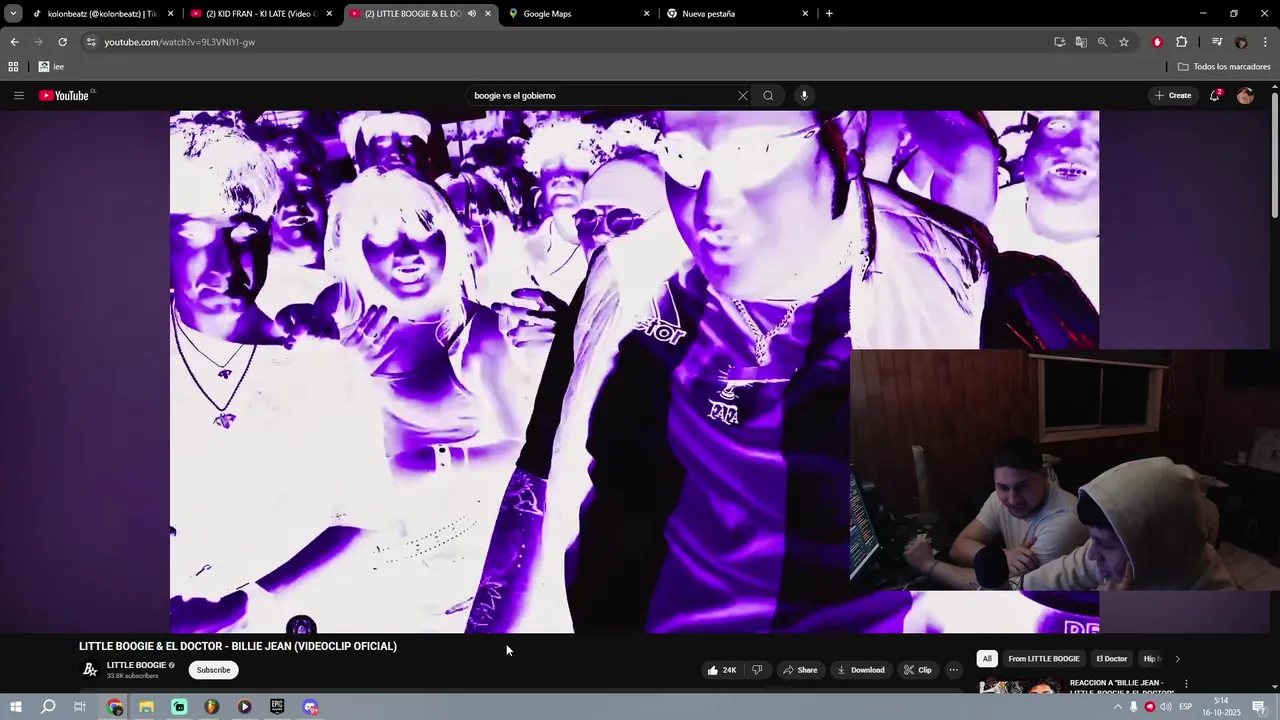1280x720 pixels.
Task: Open LITTLE BOOGIE channel avatar
Action: click(90, 670)
